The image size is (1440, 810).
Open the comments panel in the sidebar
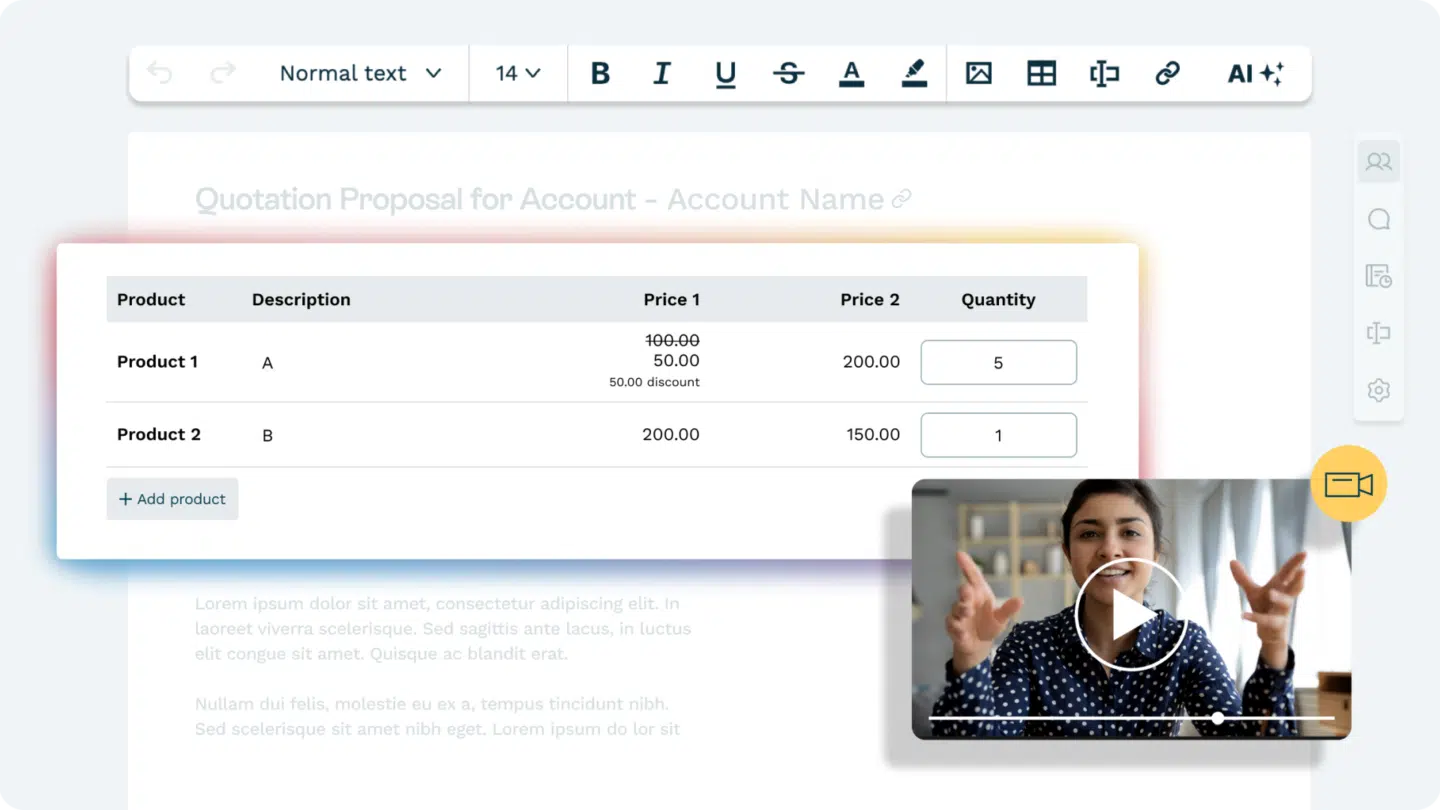1379,219
